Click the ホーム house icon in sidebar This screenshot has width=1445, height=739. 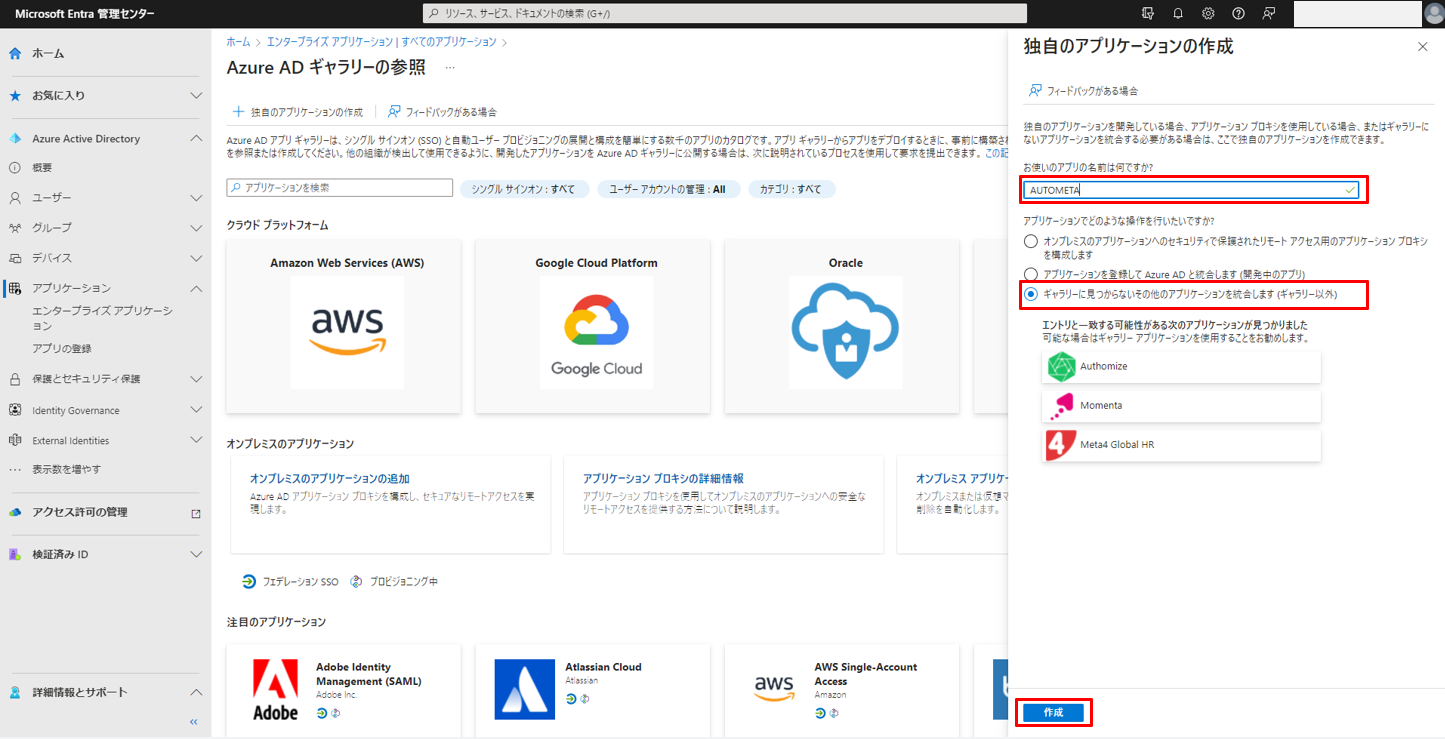15,53
